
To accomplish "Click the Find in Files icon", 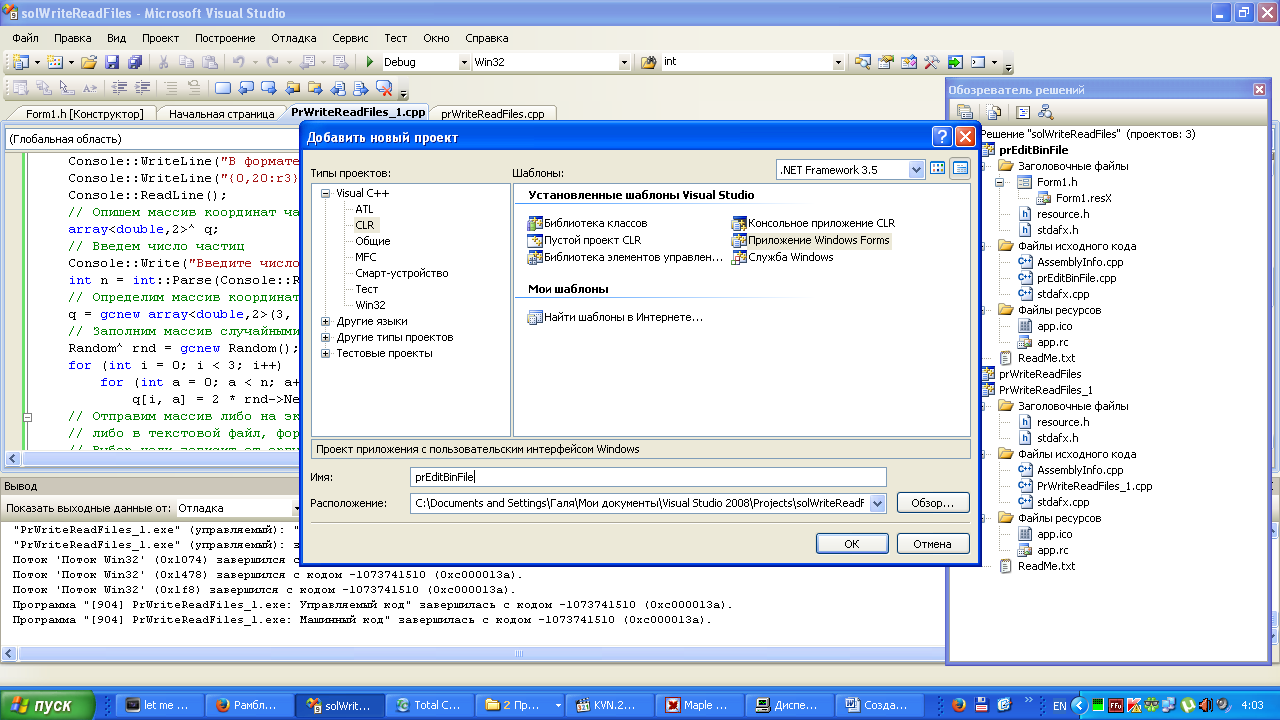I will (x=648, y=62).
